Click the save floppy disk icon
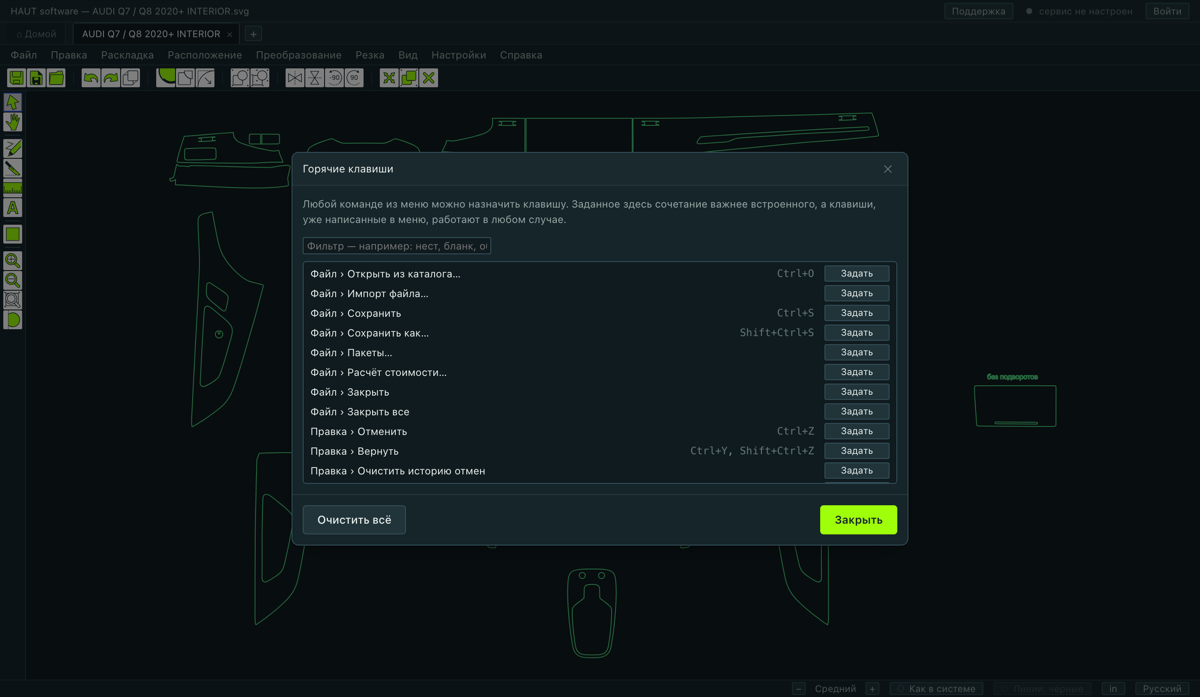 tap(17, 78)
